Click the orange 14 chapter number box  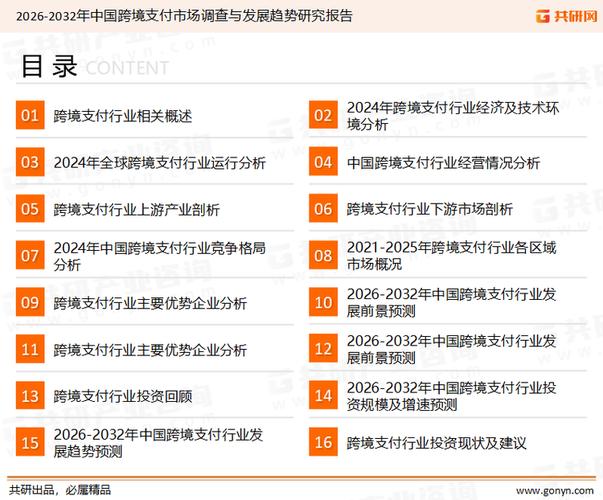tap(323, 396)
